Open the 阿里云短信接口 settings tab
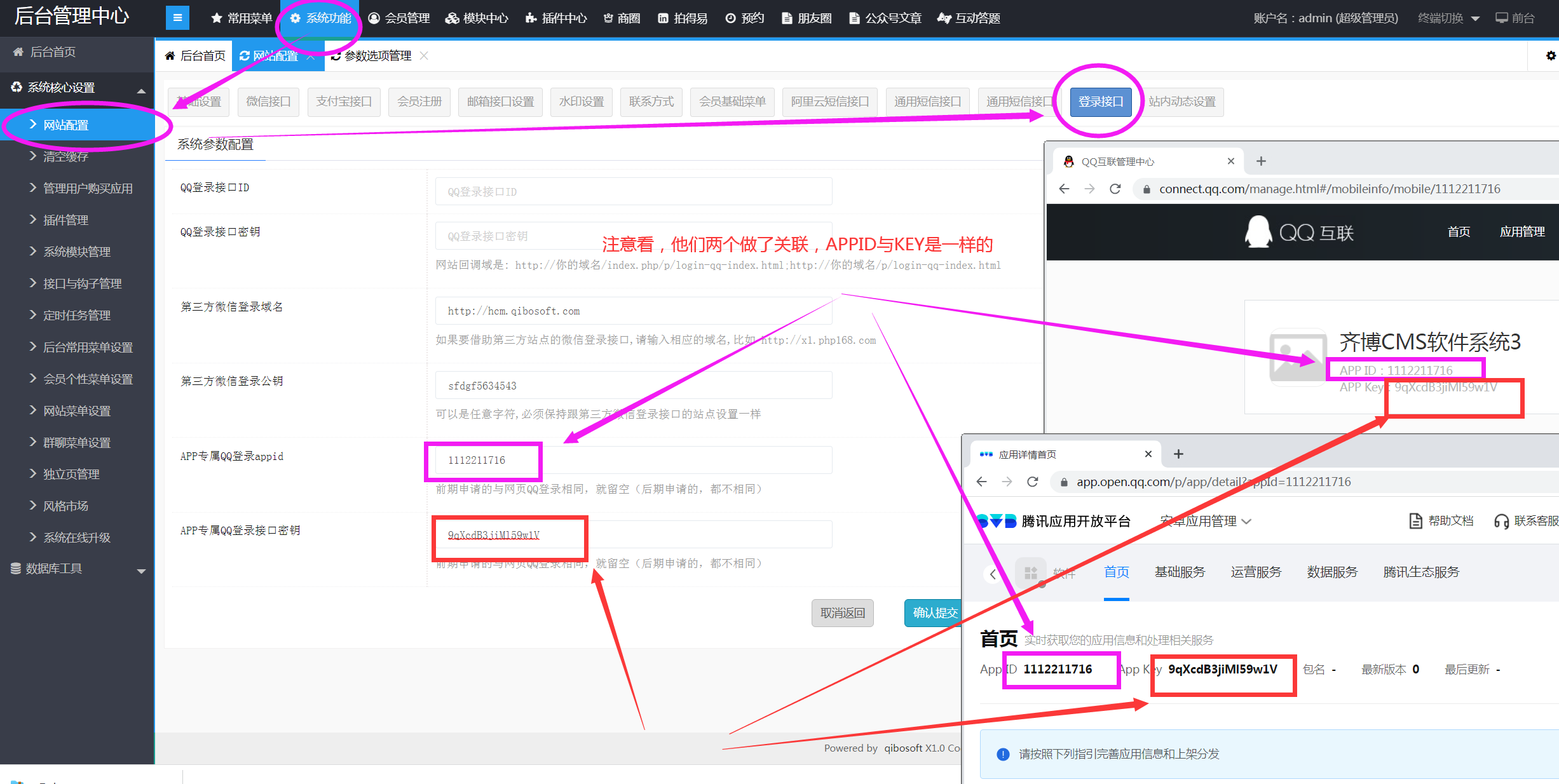 pos(830,102)
